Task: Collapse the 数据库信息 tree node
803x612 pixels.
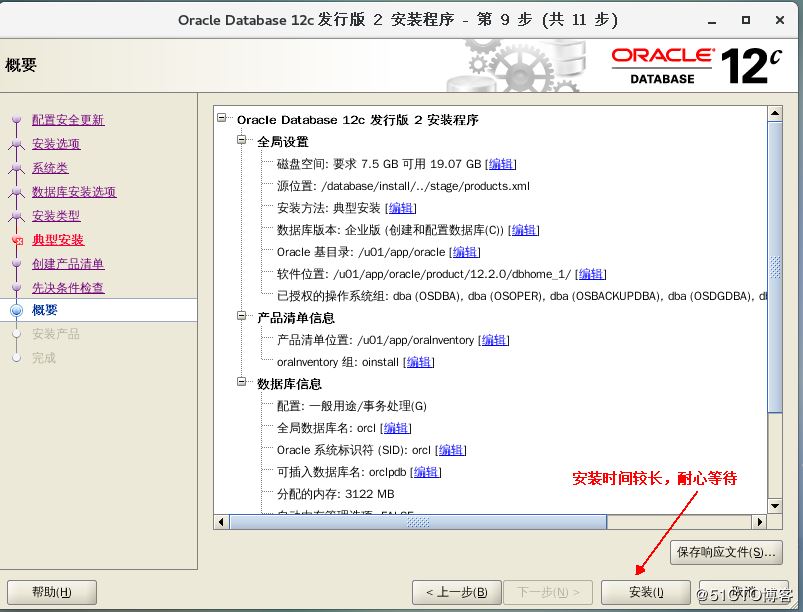Action: tap(242, 383)
